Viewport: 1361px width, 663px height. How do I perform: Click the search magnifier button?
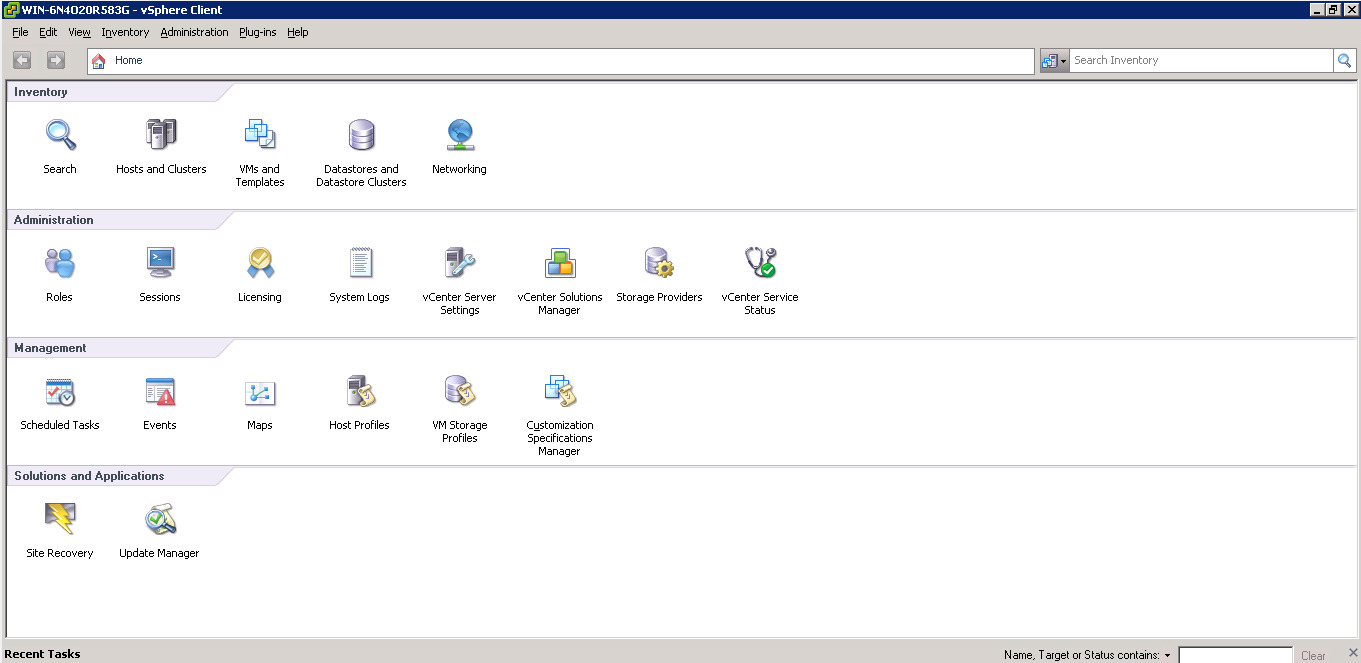click(x=1345, y=61)
